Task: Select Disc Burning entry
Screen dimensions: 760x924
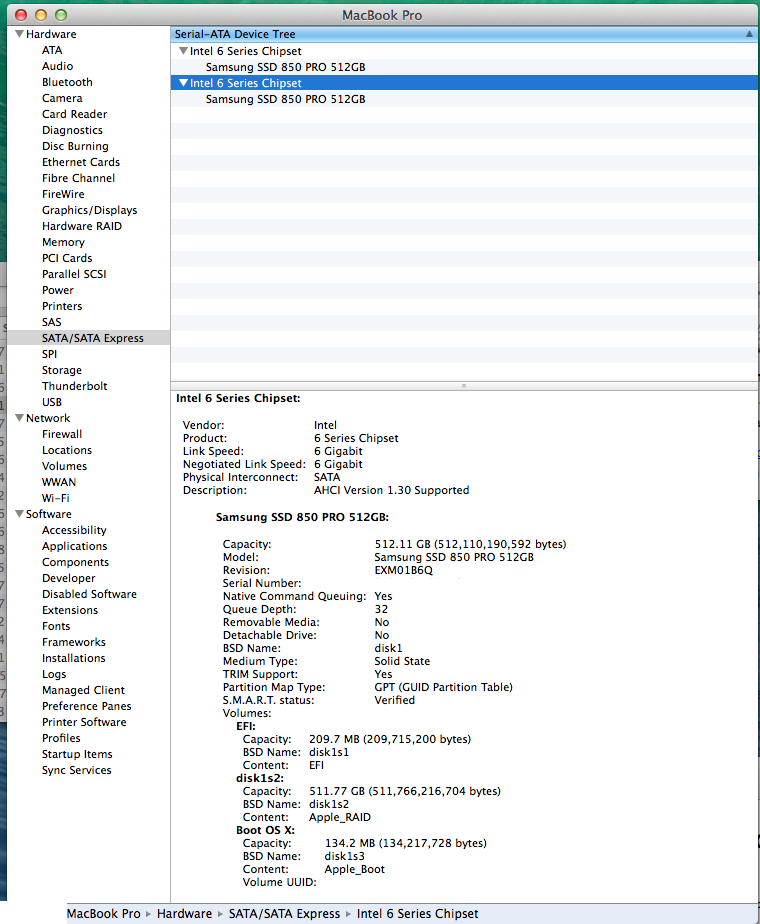Action: point(75,146)
